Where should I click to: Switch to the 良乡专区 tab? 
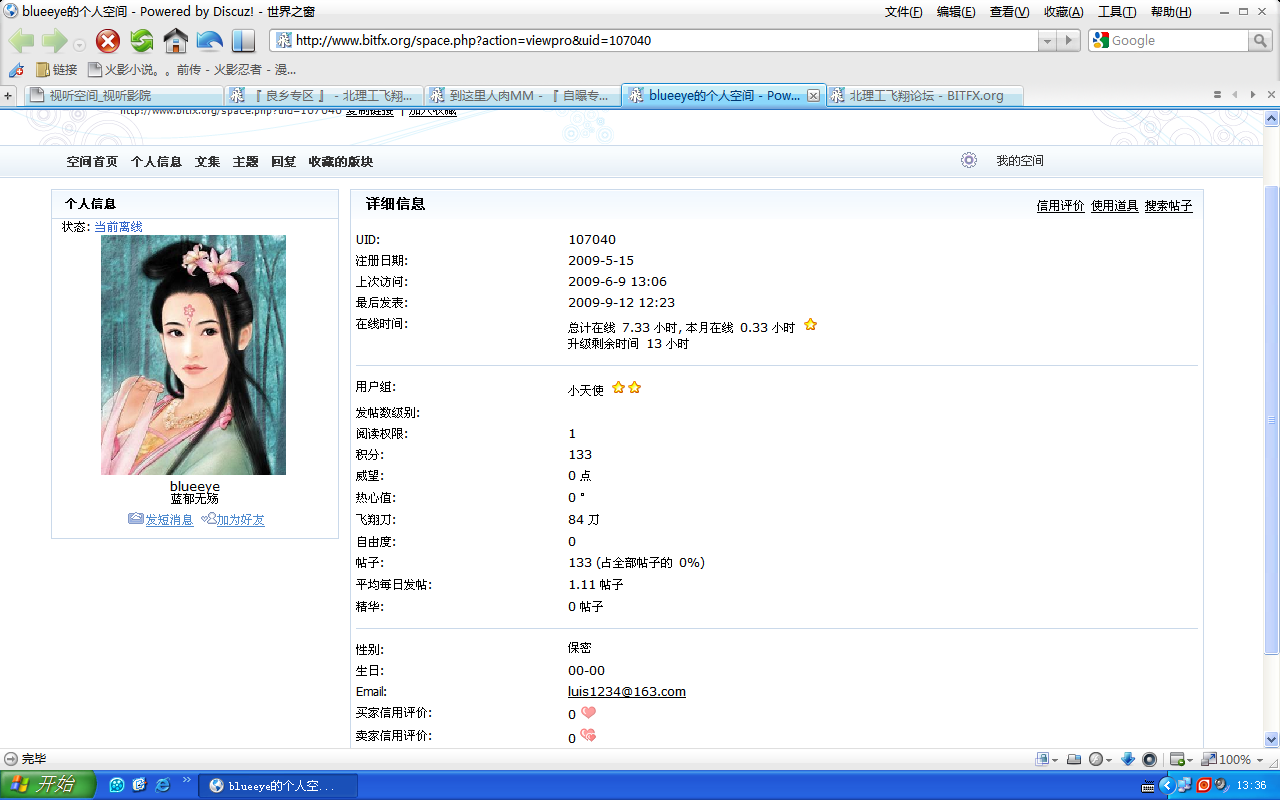323,96
